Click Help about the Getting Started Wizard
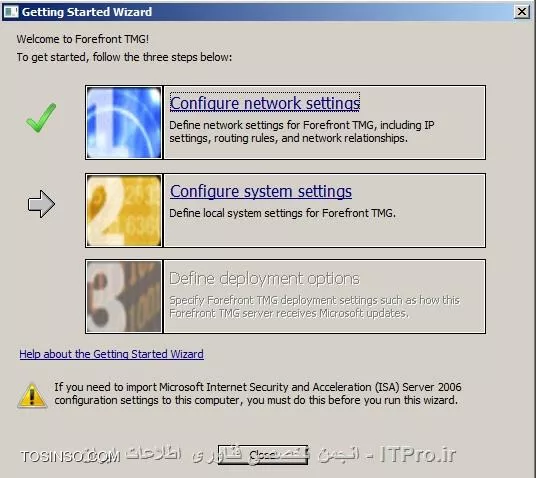The height and width of the screenshot is (478, 536). [x=111, y=354]
